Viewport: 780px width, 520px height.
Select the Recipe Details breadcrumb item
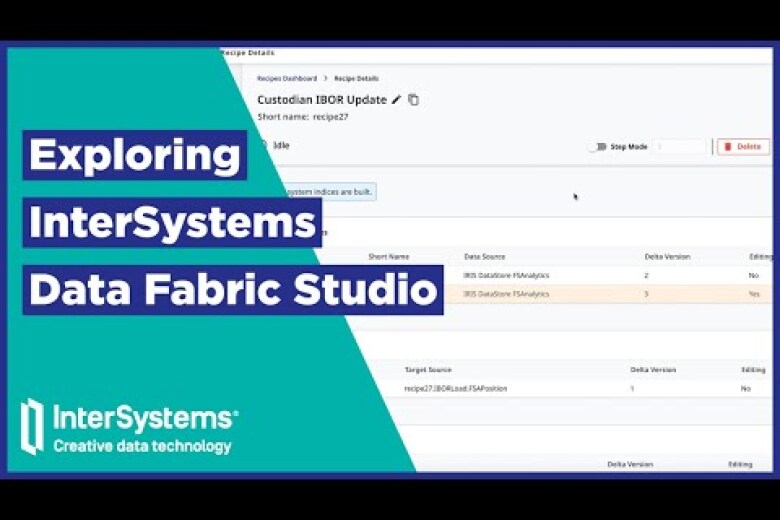pos(356,78)
